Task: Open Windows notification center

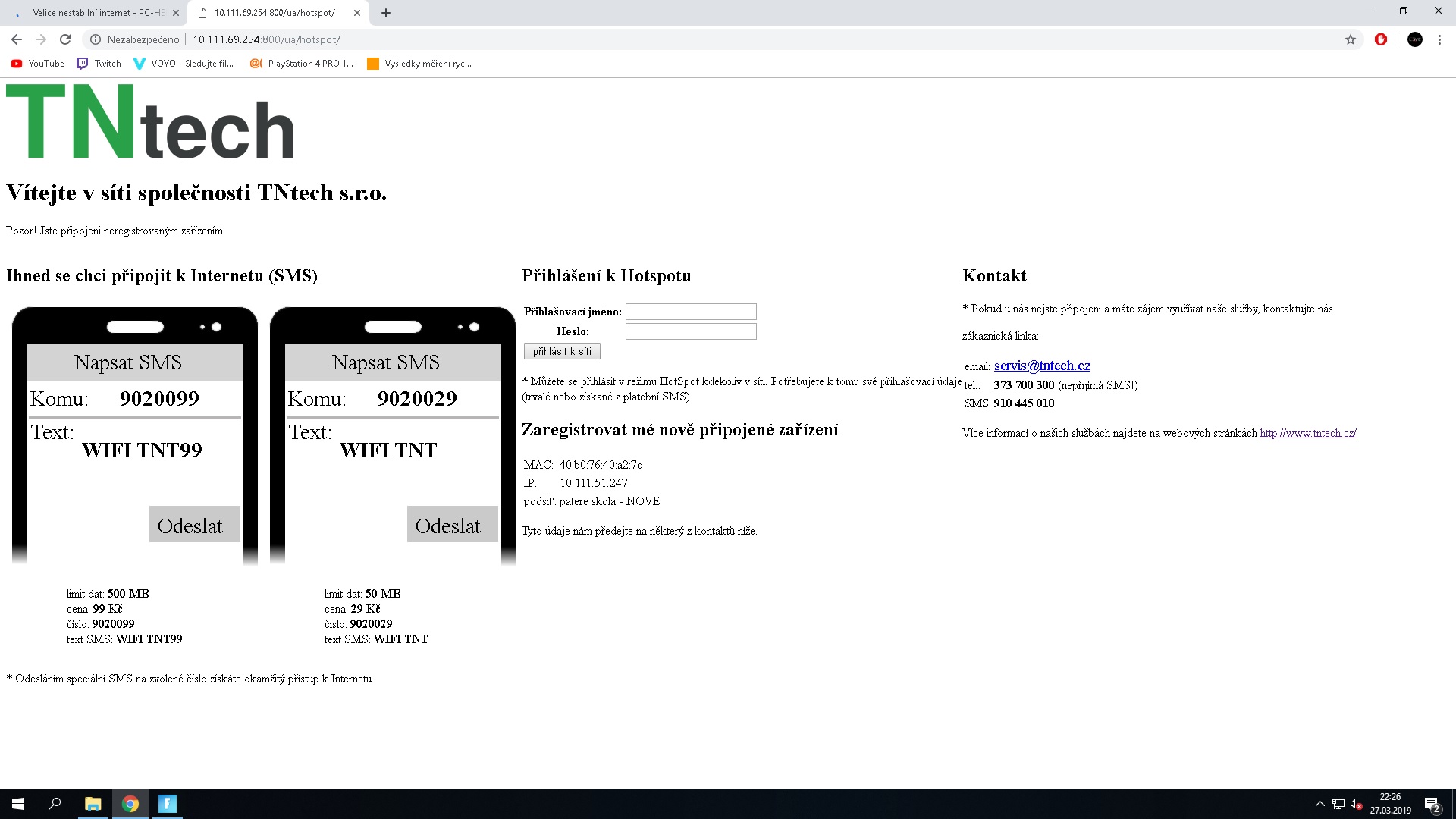Action: click(1432, 804)
